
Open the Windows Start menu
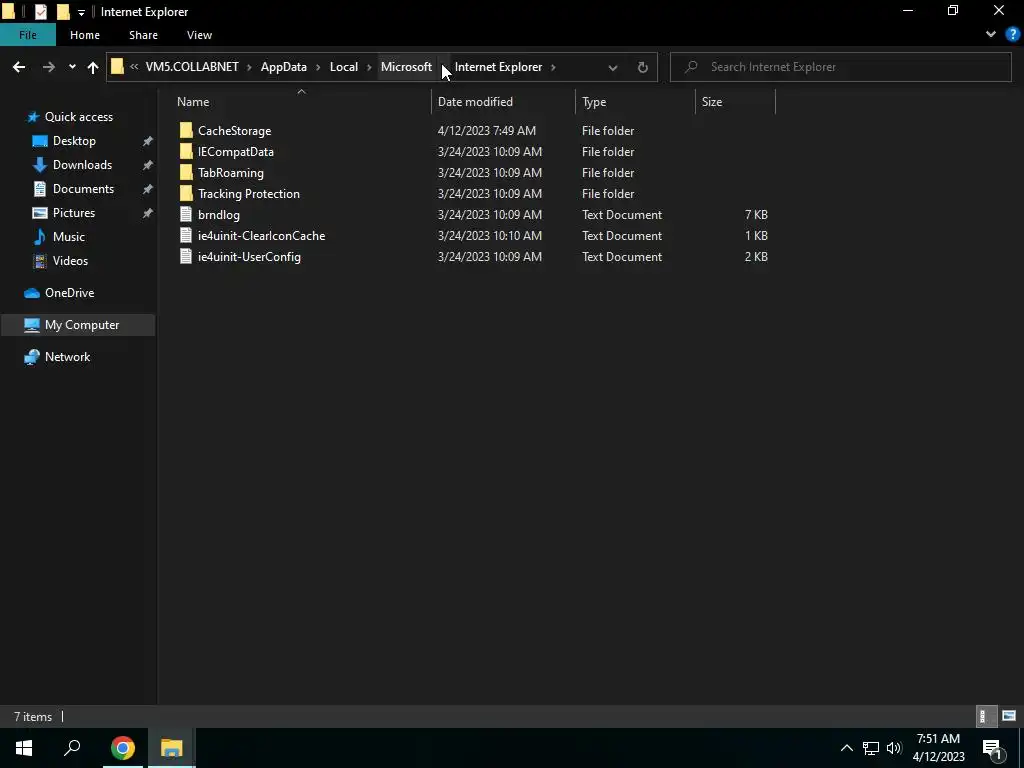24,748
